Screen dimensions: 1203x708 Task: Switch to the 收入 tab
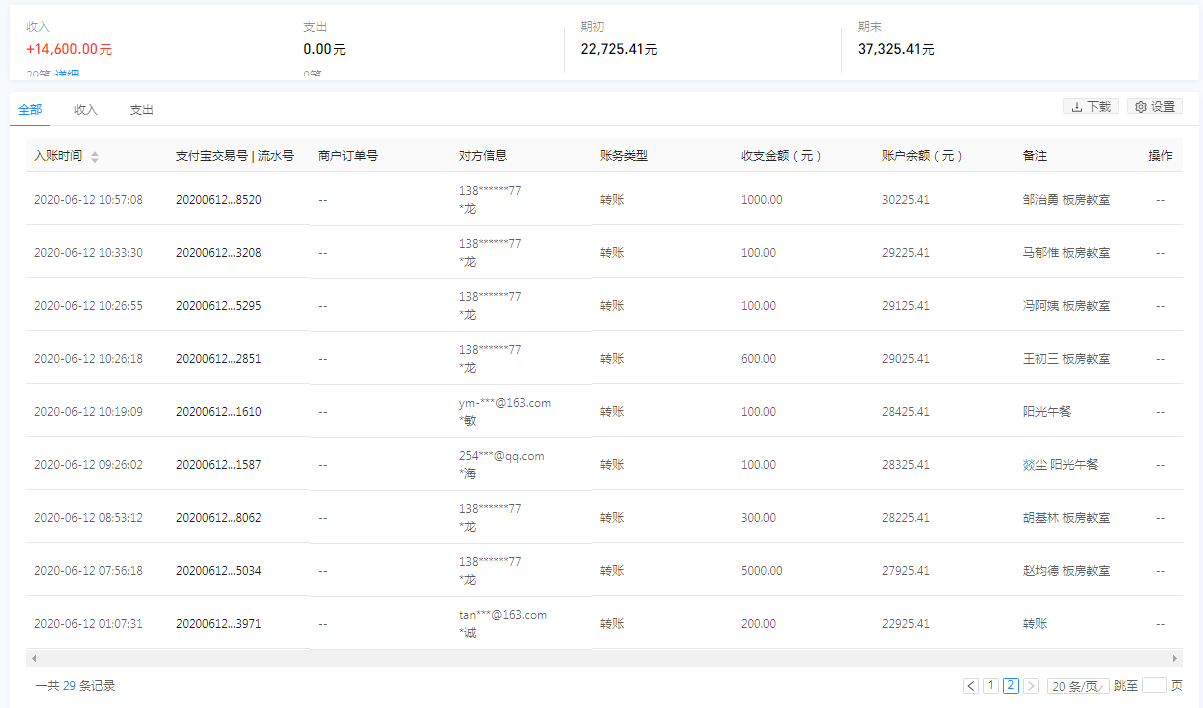pos(86,110)
